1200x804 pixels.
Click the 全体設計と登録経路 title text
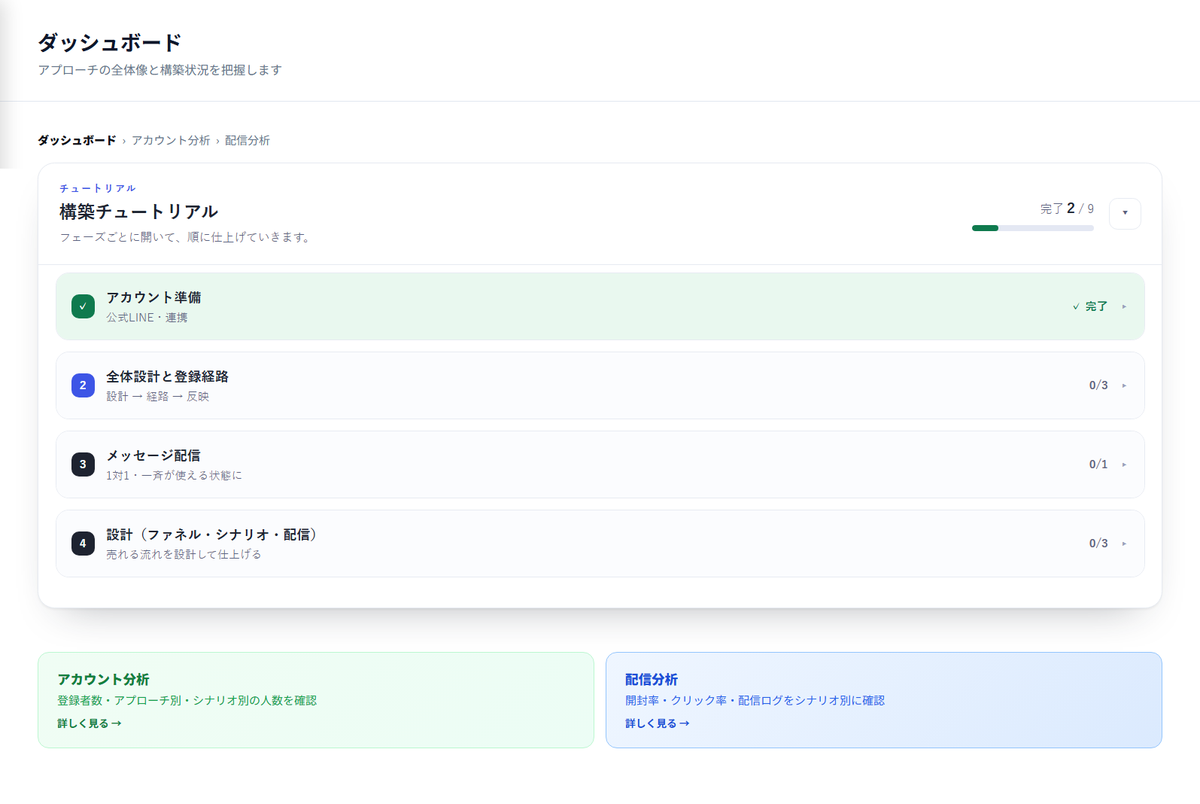pos(168,376)
